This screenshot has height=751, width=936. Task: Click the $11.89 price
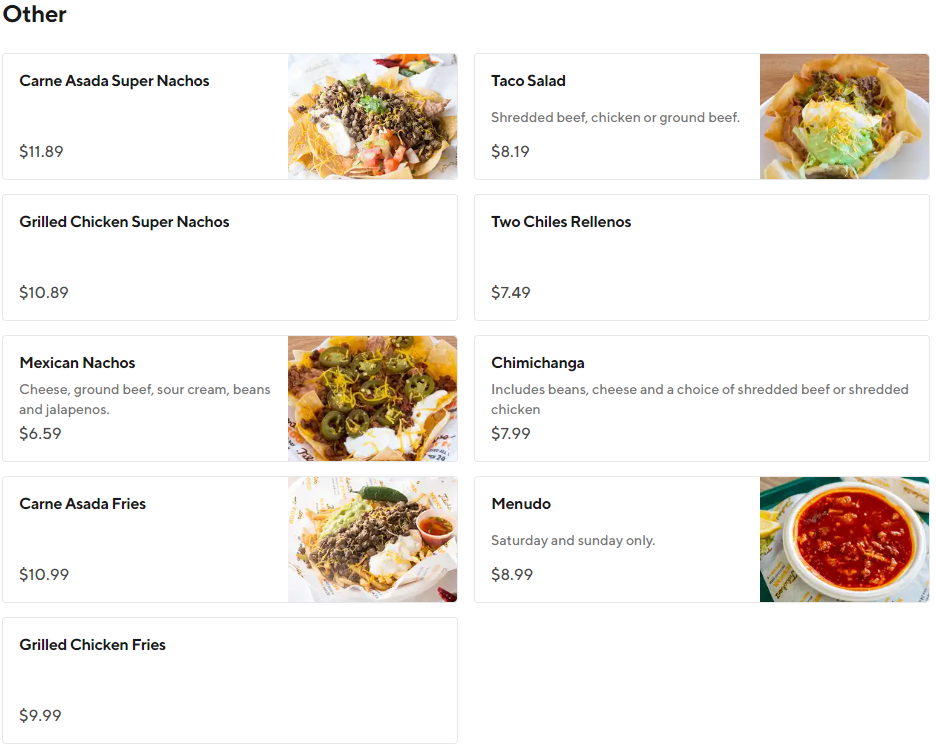tap(41, 152)
